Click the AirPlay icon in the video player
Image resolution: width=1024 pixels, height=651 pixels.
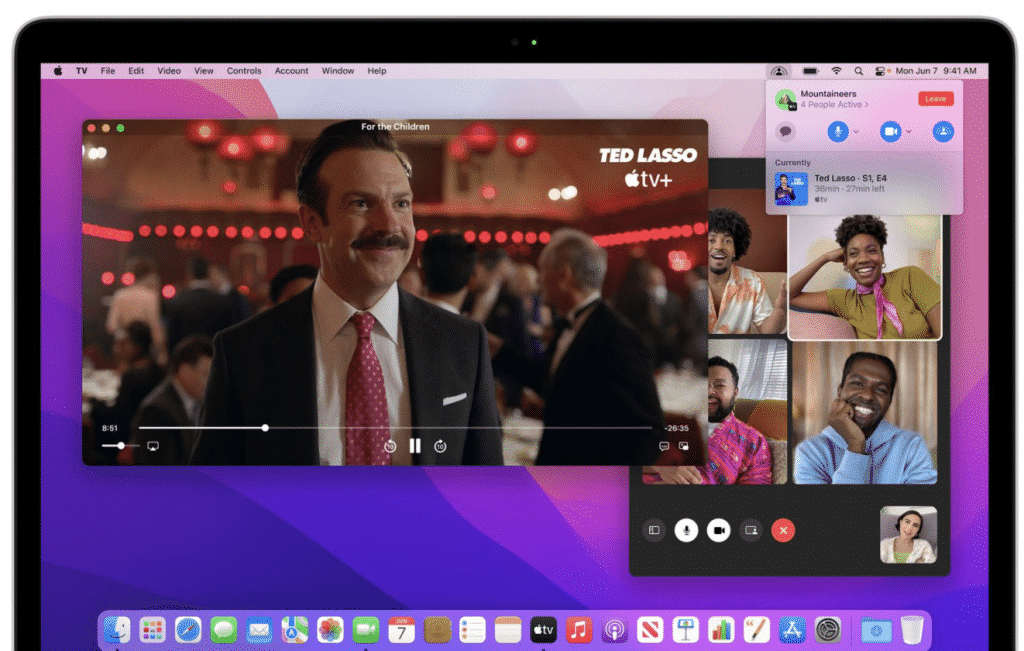pos(152,446)
